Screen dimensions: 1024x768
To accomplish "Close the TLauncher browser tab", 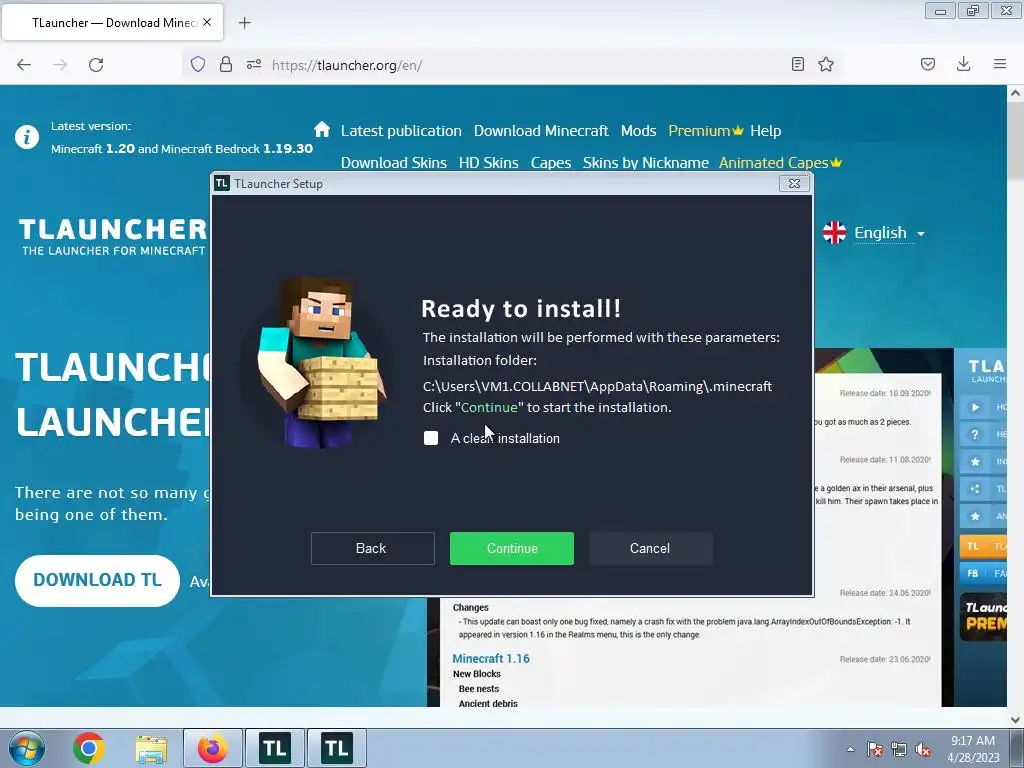I will 207,22.
